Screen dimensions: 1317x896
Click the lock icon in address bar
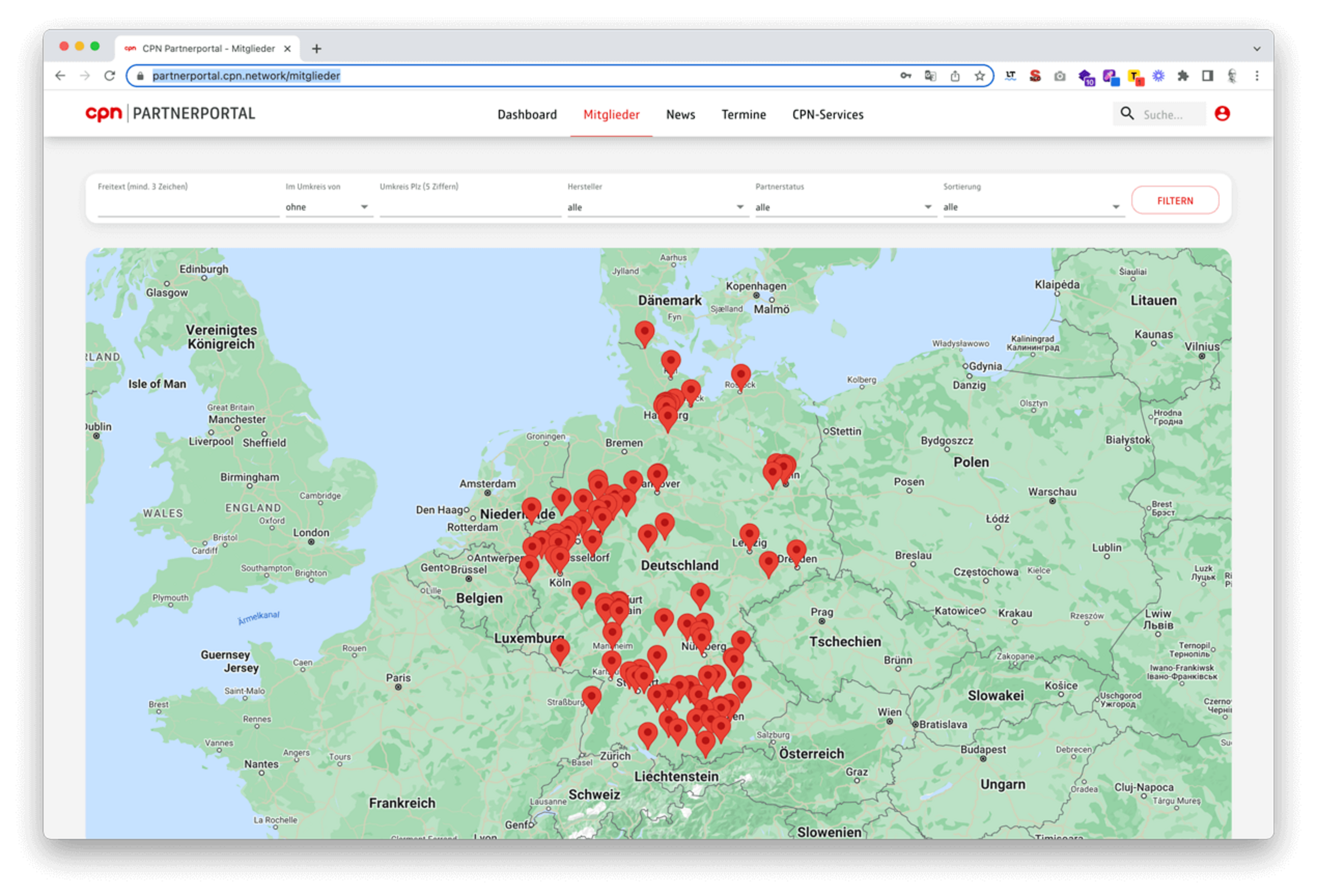pyautogui.click(x=141, y=76)
